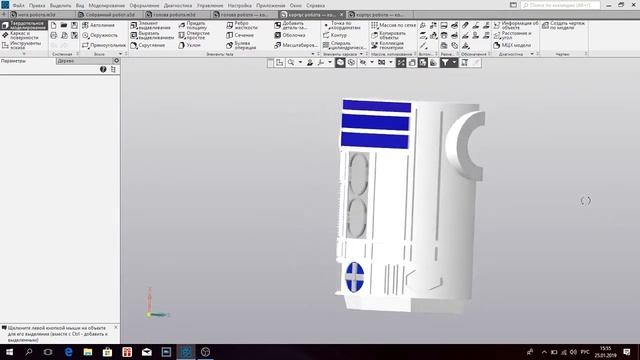This screenshot has width=640, height=360.
Task: Click the filter funnel icon in view toolbar
Action: coord(445,62)
